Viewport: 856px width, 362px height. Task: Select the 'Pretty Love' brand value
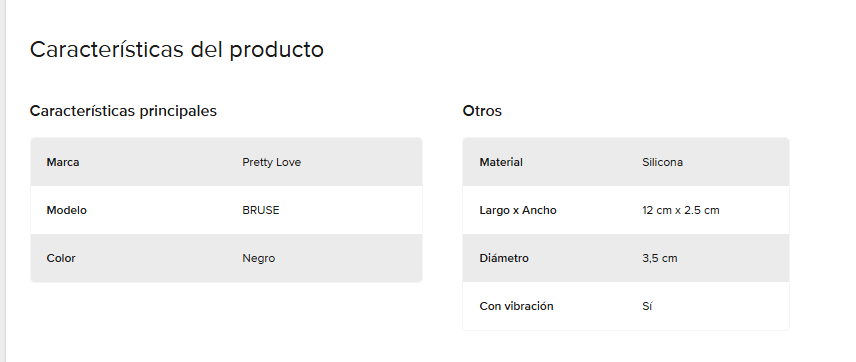pos(271,162)
